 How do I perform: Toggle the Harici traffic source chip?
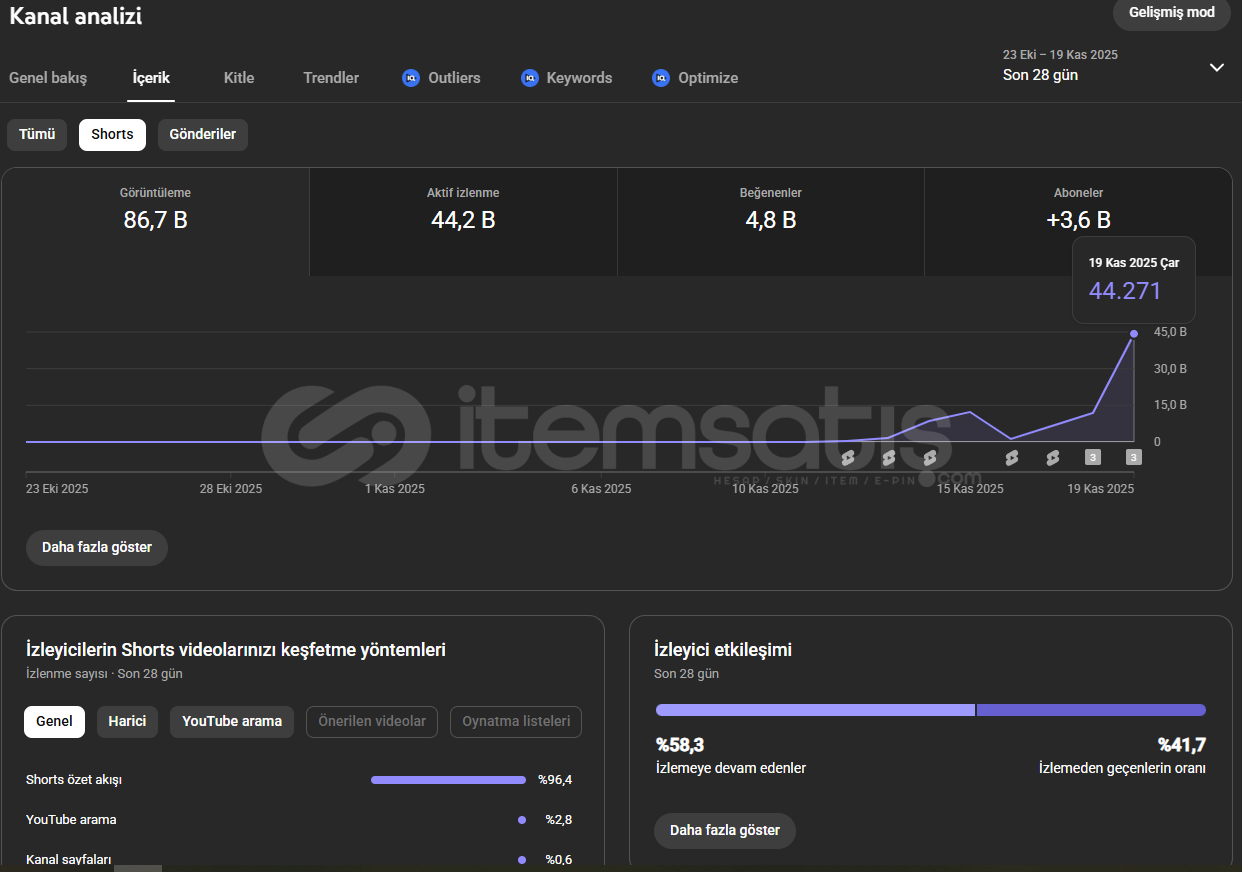pyautogui.click(x=127, y=722)
